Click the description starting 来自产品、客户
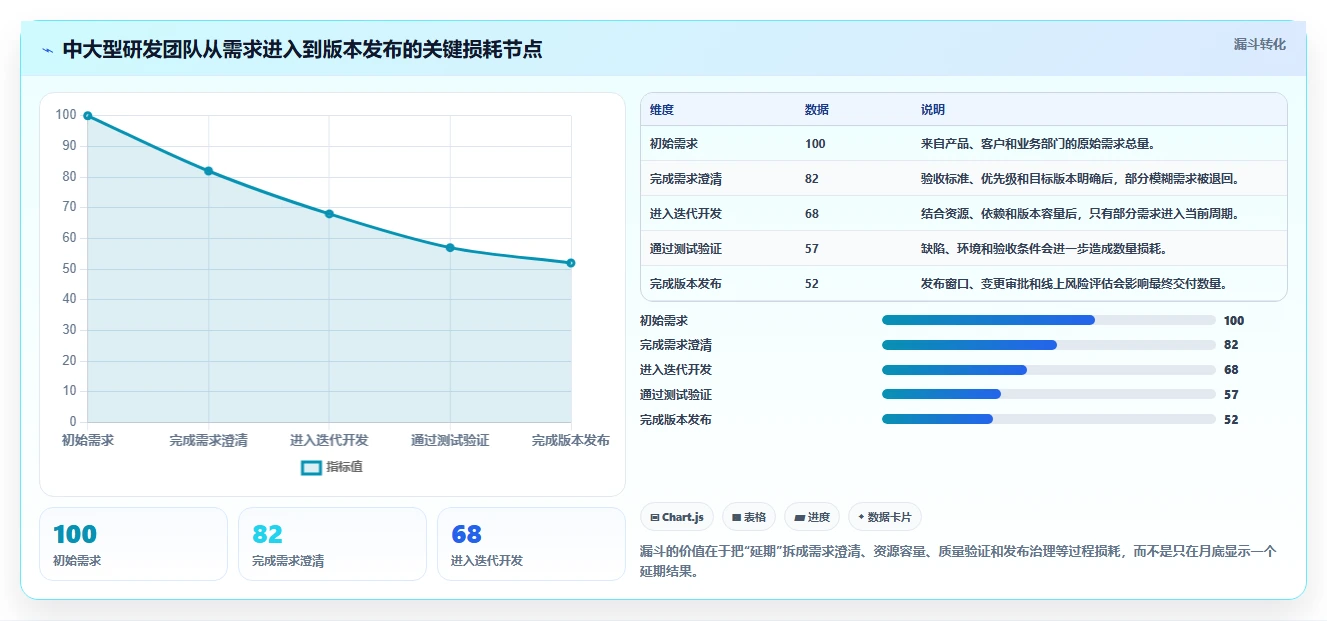The height and width of the screenshot is (621, 1327). pyautogui.click(x=1041, y=144)
